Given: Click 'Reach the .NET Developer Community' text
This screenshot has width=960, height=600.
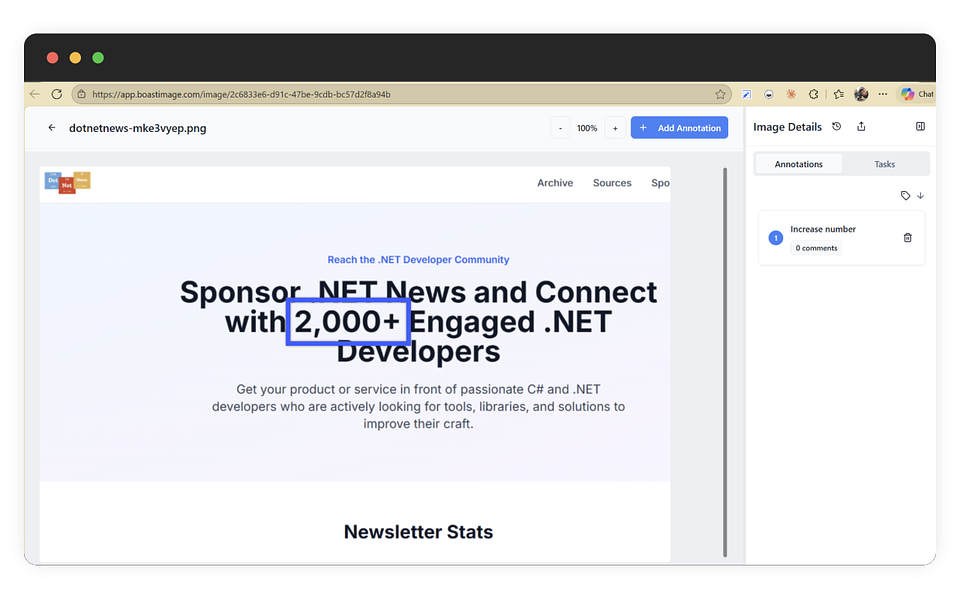Looking at the screenshot, I should [x=418, y=260].
